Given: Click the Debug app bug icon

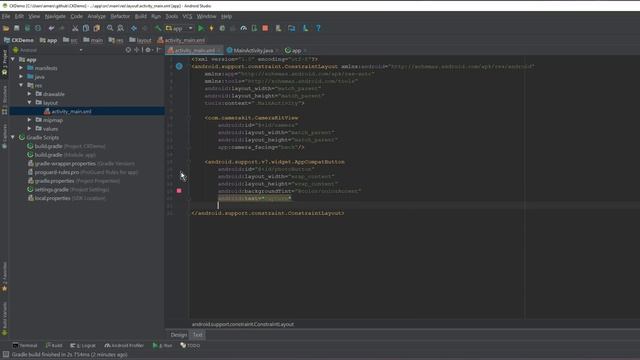Looking at the screenshot, I should [x=222, y=28].
